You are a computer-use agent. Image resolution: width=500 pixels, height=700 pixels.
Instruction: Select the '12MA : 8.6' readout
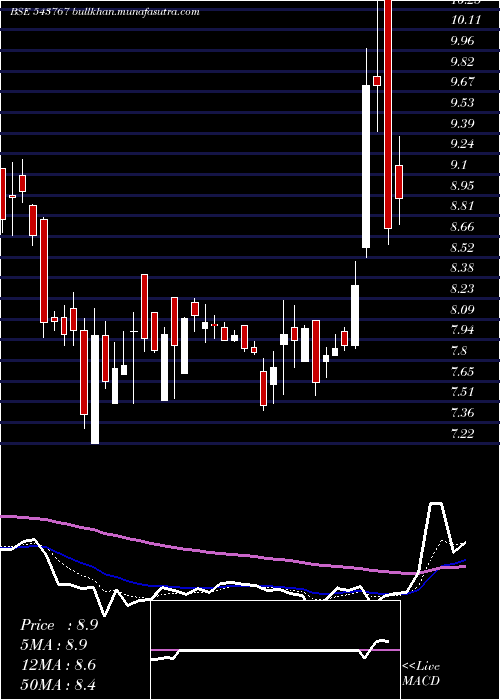[x=58, y=665]
